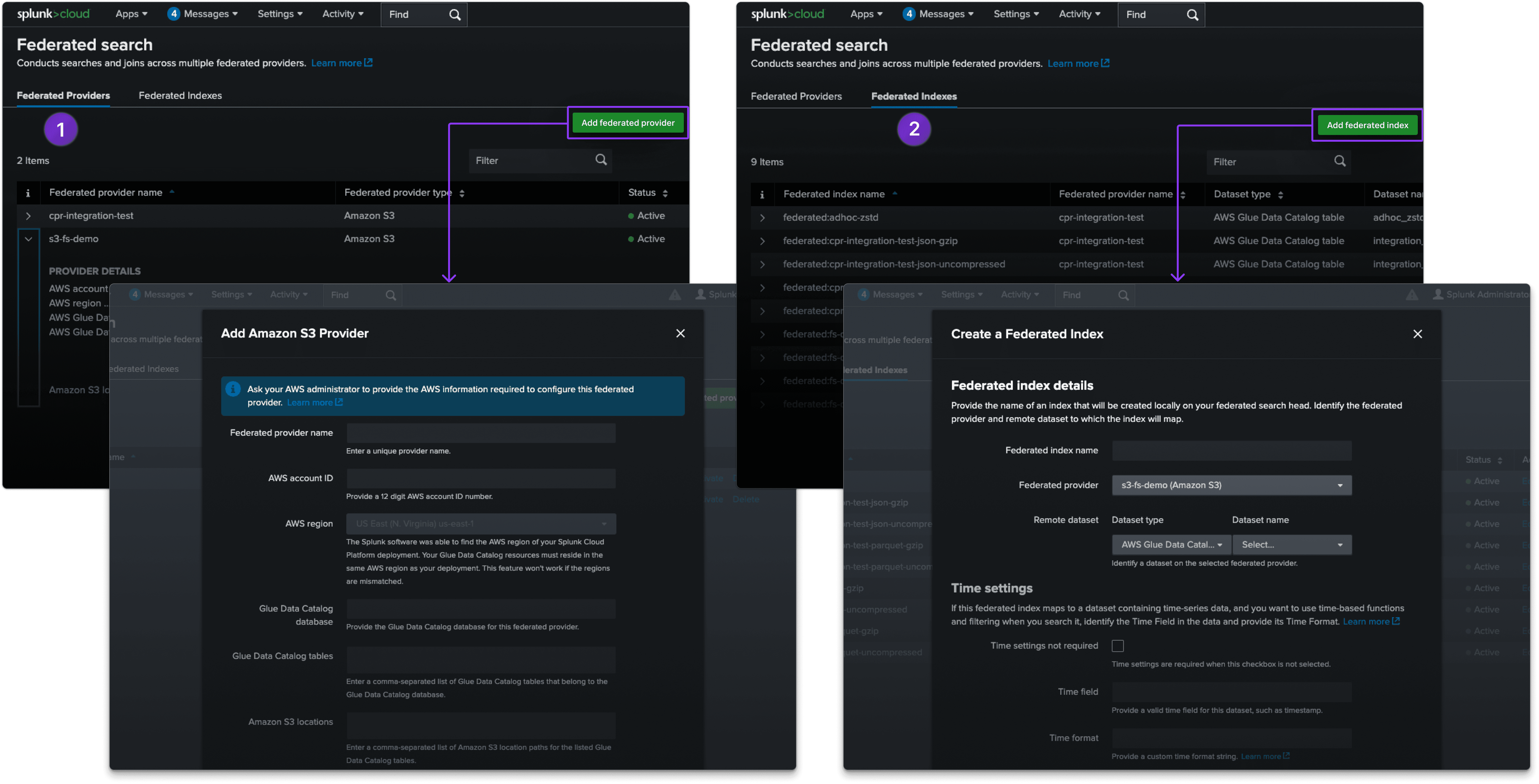Click the Add federated index button
The height and width of the screenshot is (784, 1539).
[x=1367, y=125]
